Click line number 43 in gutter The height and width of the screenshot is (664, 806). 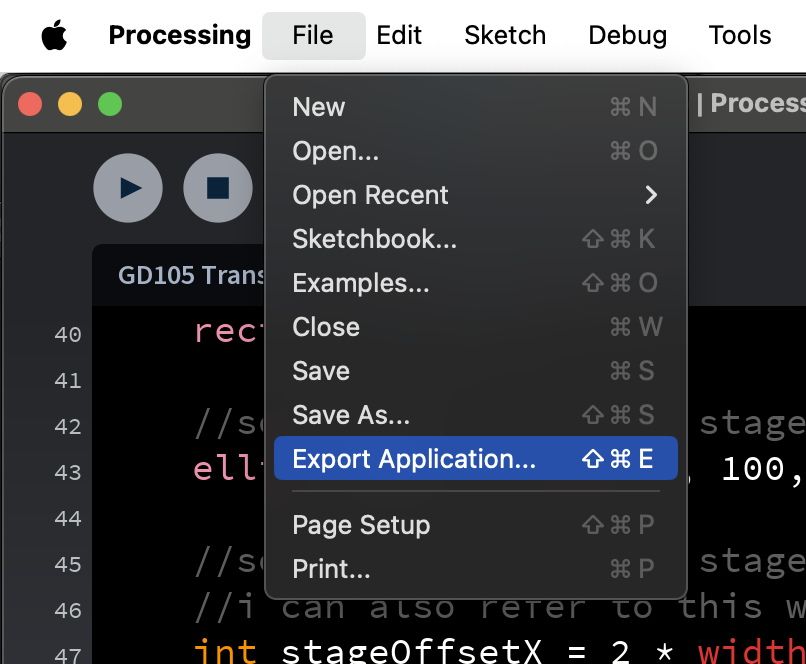click(x=68, y=473)
